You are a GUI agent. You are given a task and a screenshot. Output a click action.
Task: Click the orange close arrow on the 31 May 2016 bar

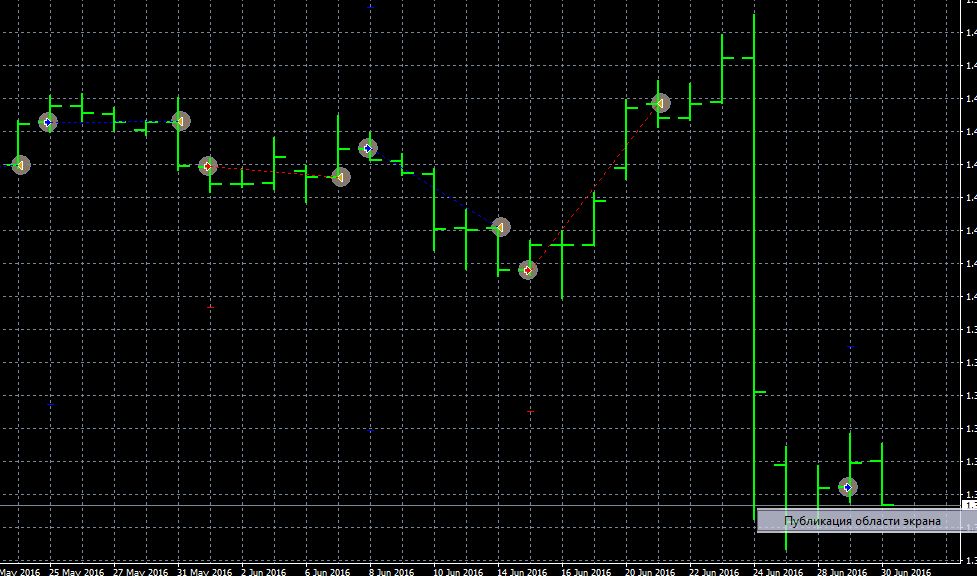click(x=181, y=121)
